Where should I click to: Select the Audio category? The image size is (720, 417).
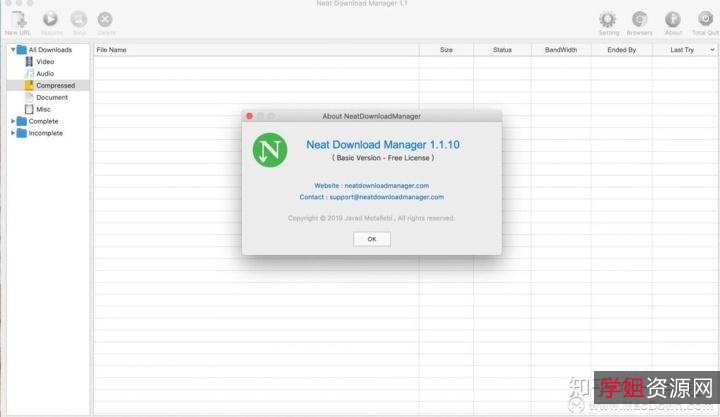click(45, 74)
